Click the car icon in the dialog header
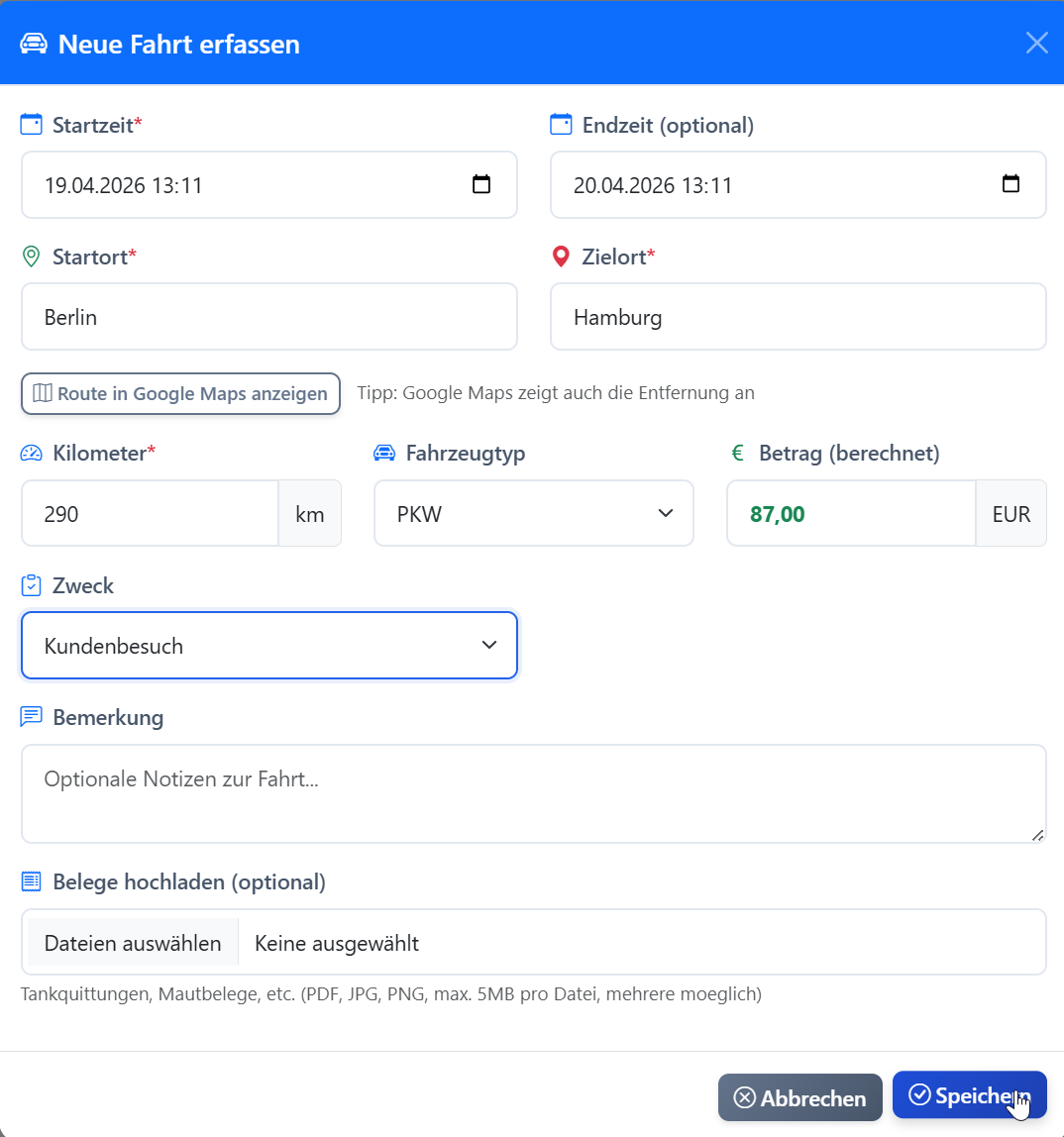 click(x=34, y=45)
